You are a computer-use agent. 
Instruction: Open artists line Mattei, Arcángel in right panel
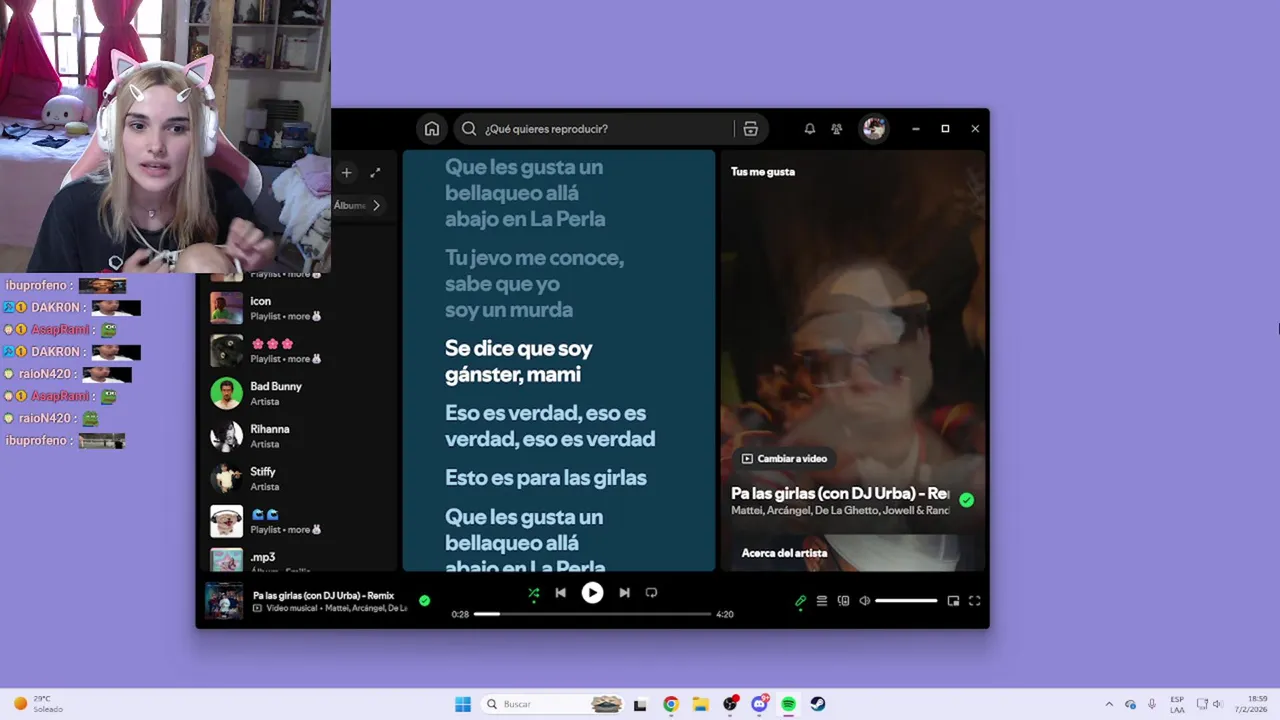coord(840,511)
